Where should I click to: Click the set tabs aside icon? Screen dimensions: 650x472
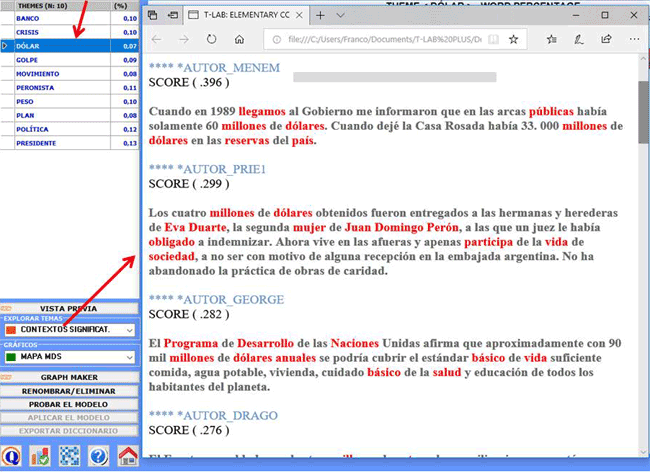pyautogui.click(x=172, y=15)
